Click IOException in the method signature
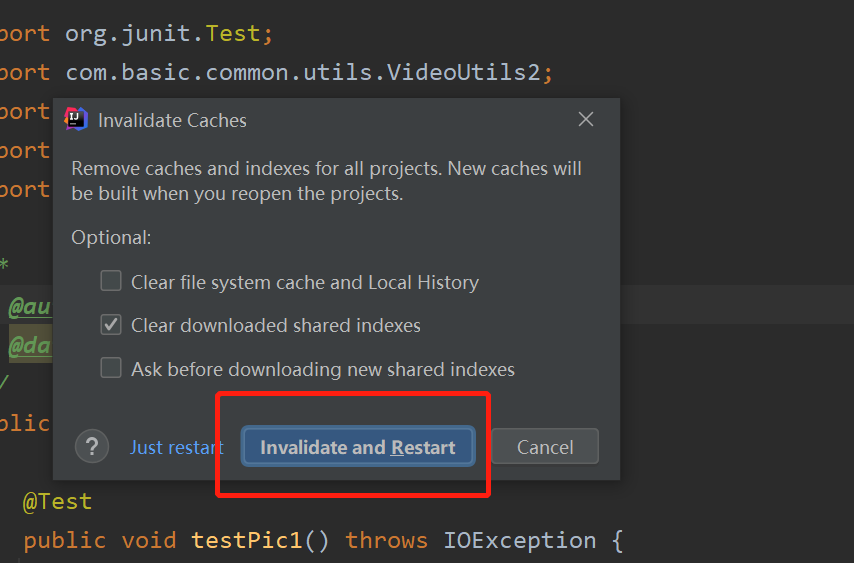Screen dimensions: 854x563 520,541
